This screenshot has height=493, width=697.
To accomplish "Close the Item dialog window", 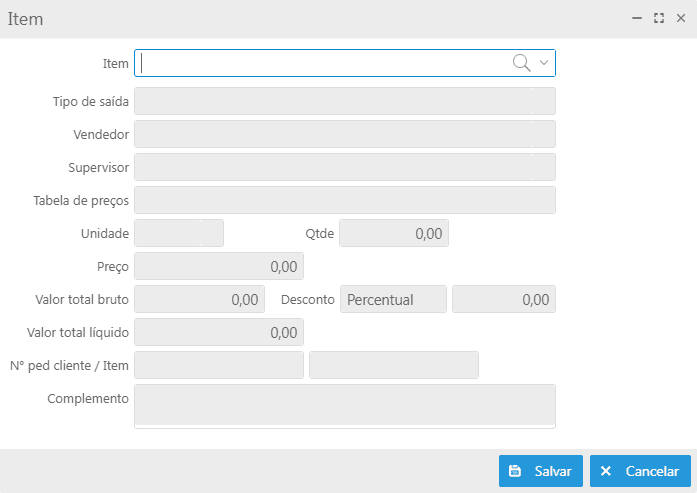I will coord(681,18).
